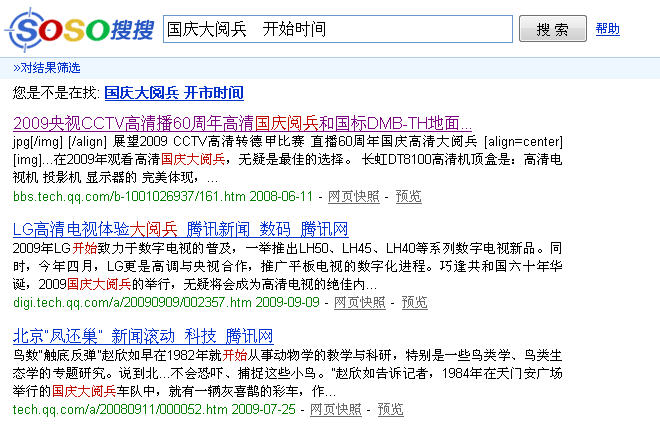Open 网页快照 for tech.qq.com/a/20080911 result
The width and height of the screenshot is (660, 425).
tap(335, 409)
